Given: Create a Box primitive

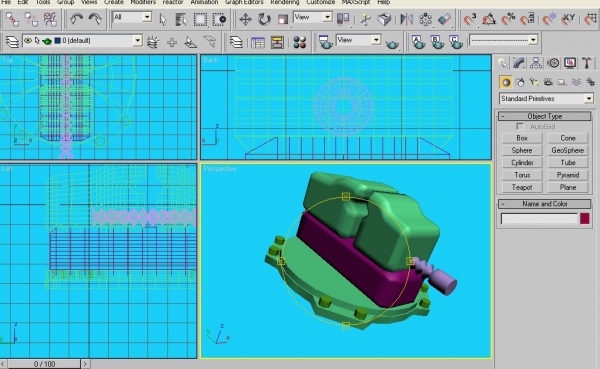Looking at the screenshot, I should (x=522, y=138).
